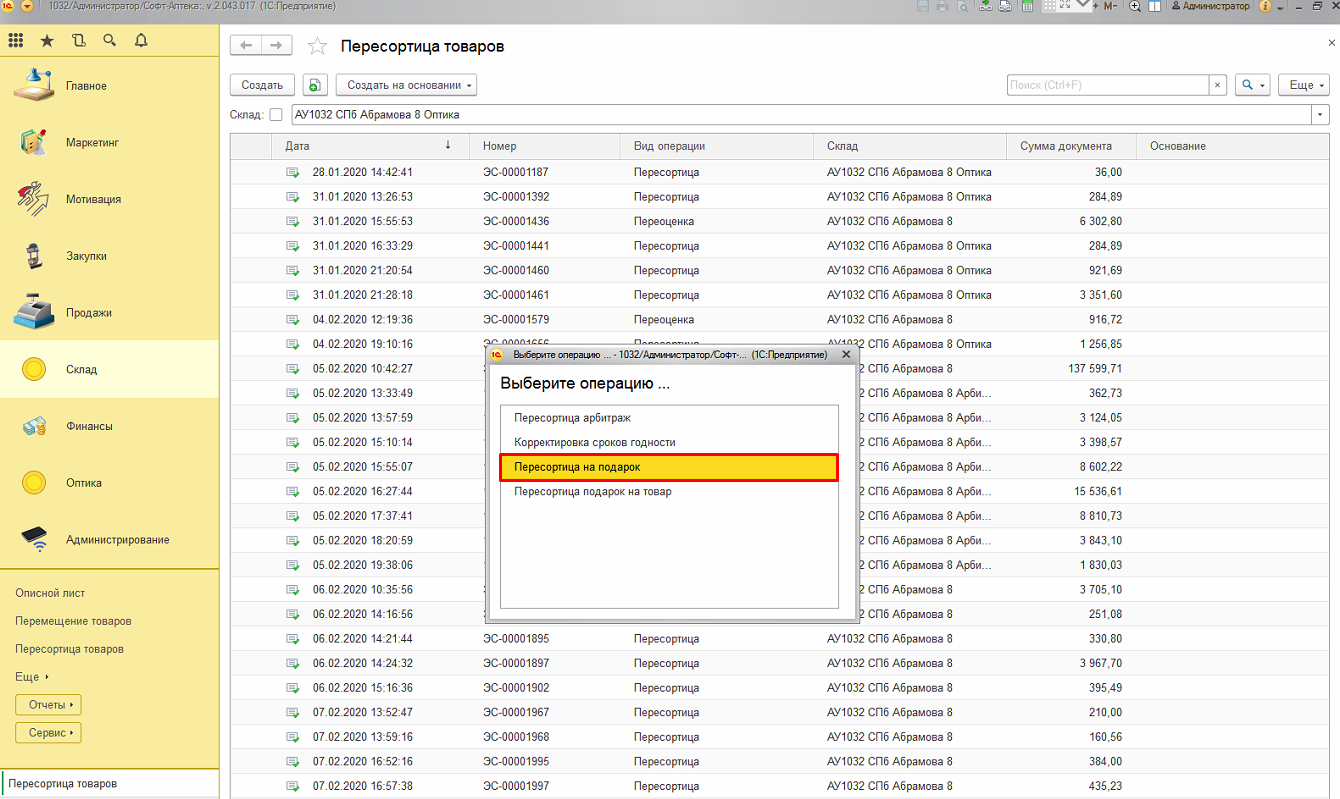The width and height of the screenshot is (1340, 799).
Task: Sort list by Сумма документа column
Action: click(x=1065, y=146)
